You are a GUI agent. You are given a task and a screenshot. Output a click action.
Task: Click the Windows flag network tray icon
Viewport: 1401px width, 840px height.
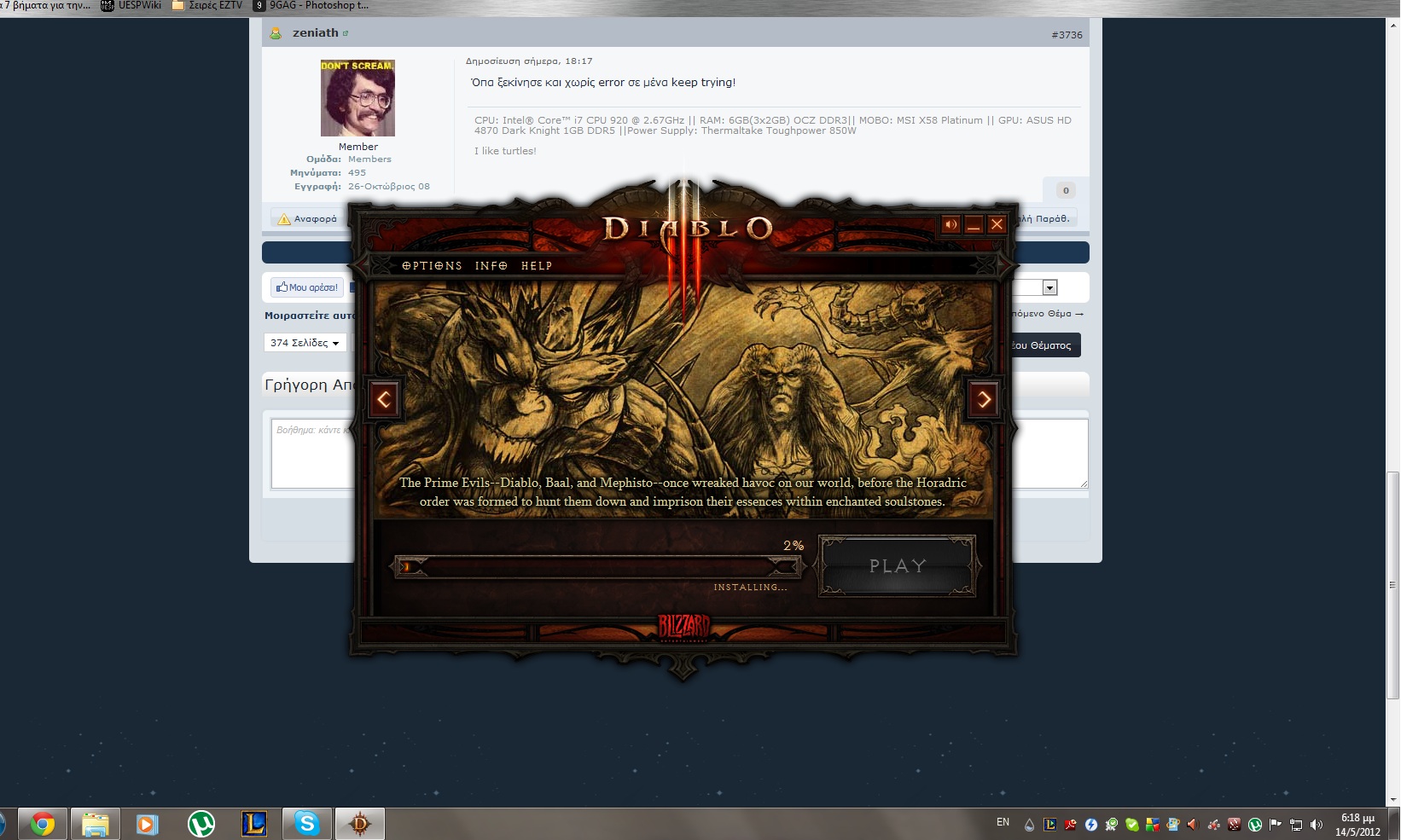[x=1173, y=825]
